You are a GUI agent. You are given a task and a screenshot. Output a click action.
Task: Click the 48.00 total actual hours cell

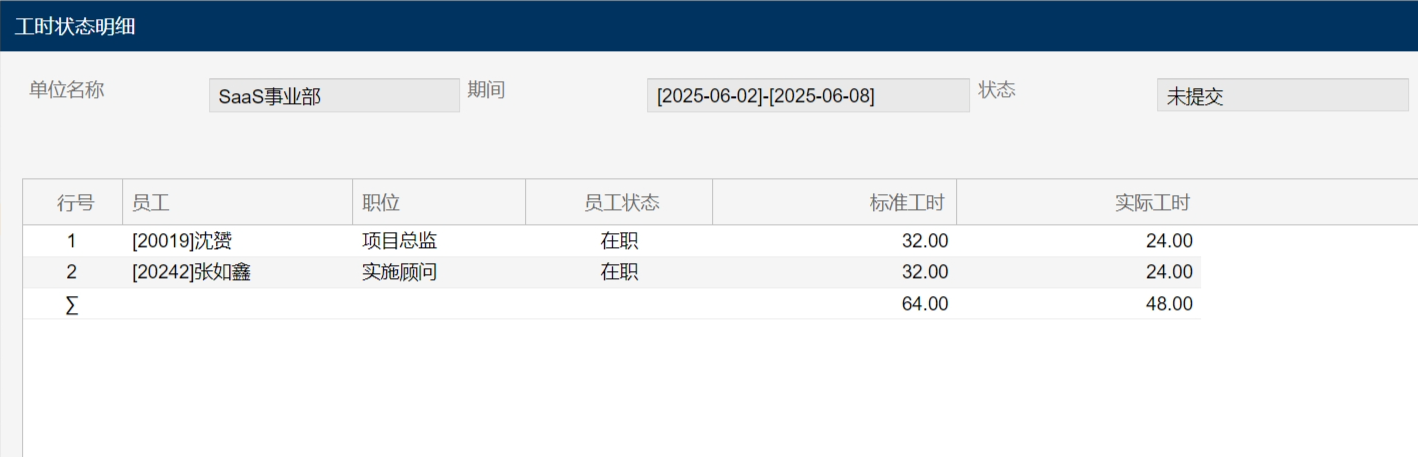click(x=1168, y=304)
